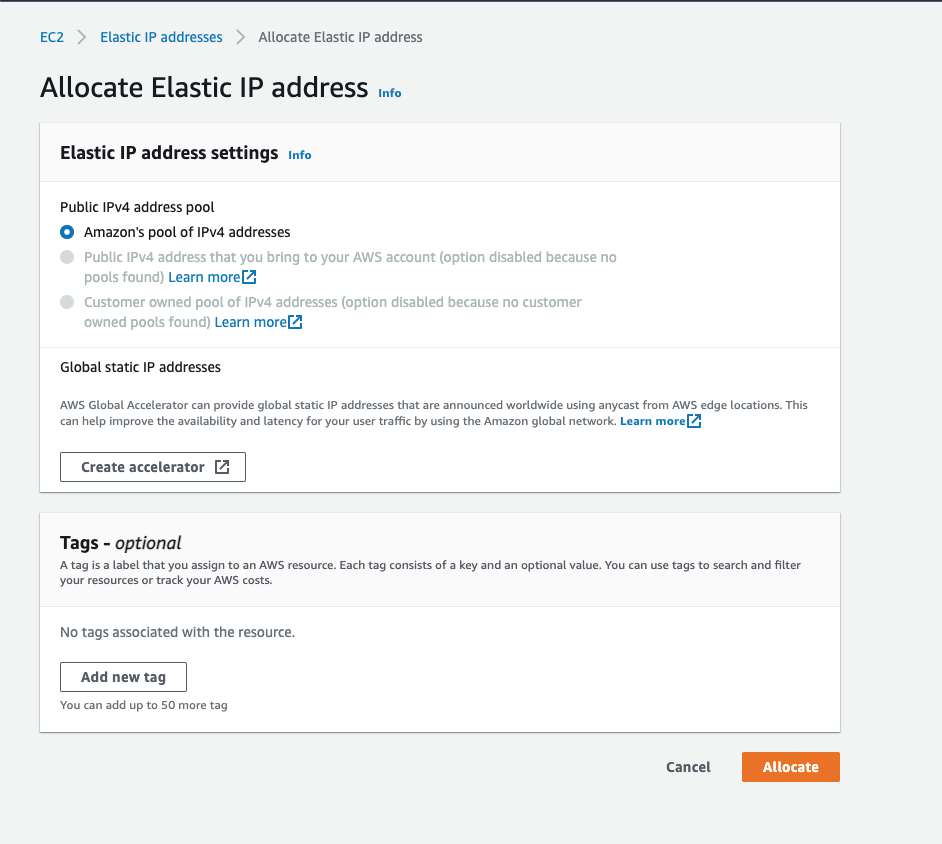Click the Add new tag button
This screenshot has height=844, width=942.
click(123, 677)
